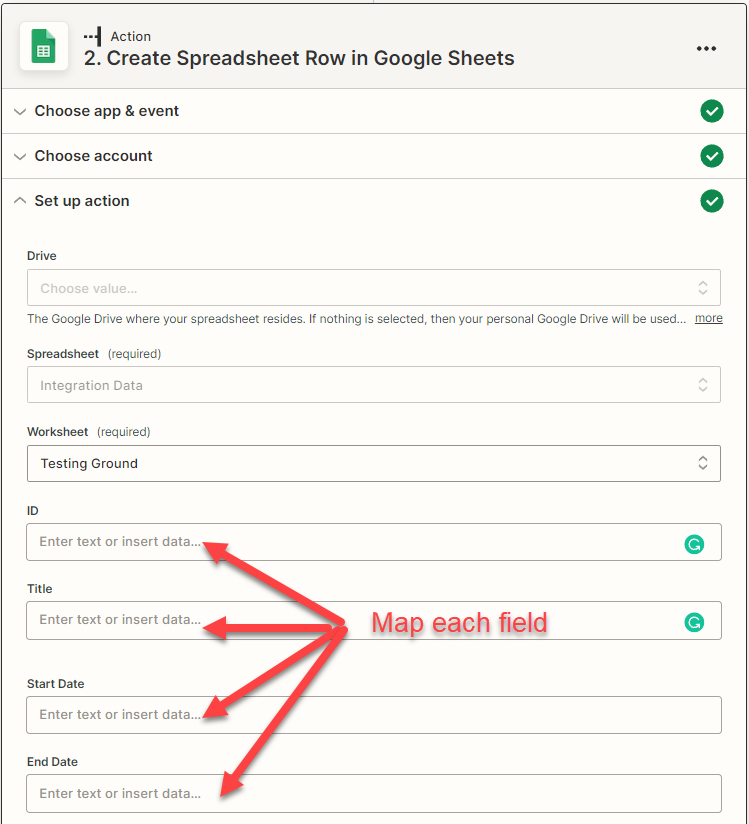Click green checkmark for Choose account
Image resolution: width=749 pixels, height=824 pixels.
pos(712,156)
